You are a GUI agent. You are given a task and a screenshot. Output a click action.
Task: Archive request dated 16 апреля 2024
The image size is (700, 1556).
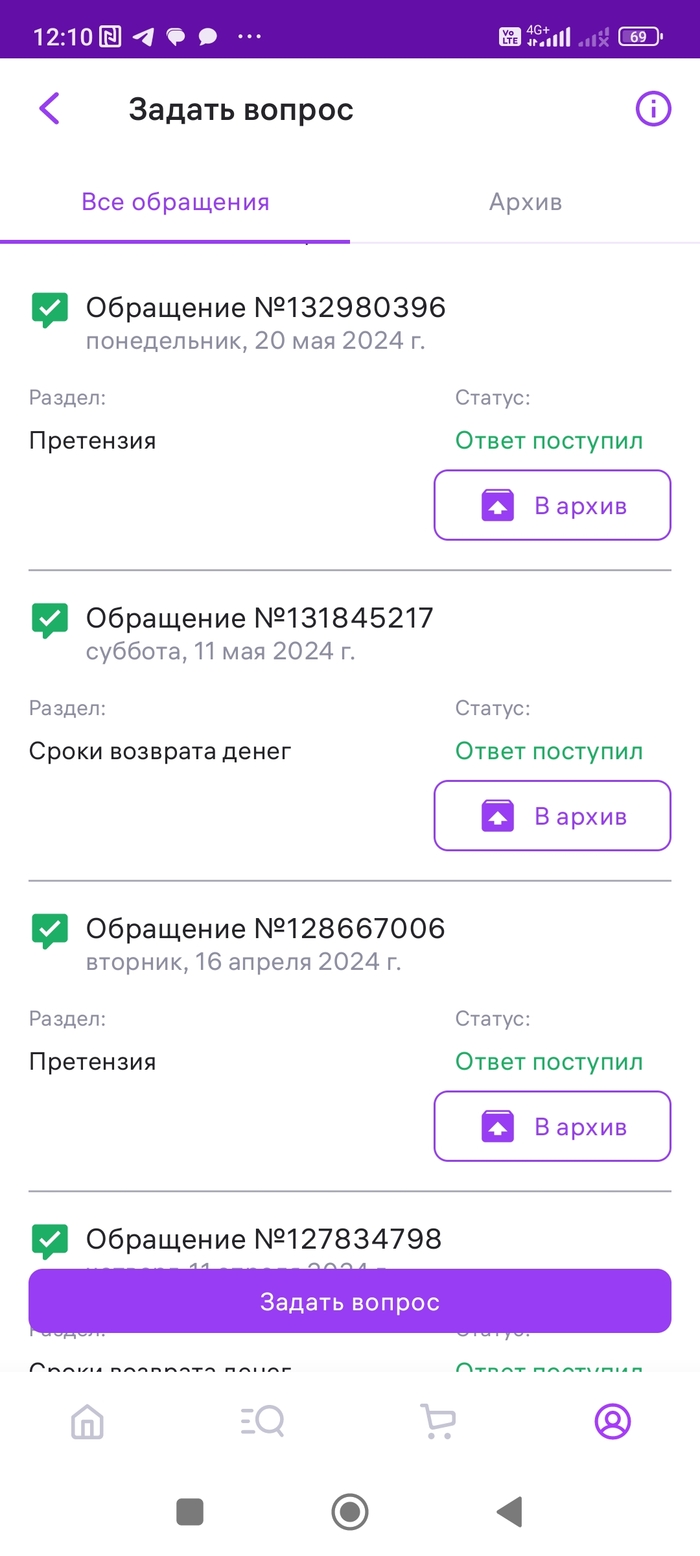click(x=552, y=1127)
